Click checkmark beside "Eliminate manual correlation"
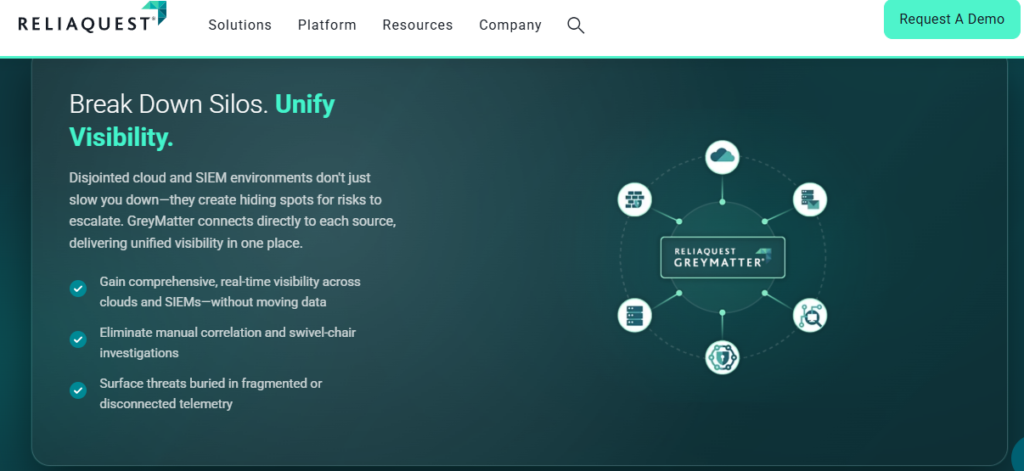Image resolution: width=1024 pixels, height=471 pixels. point(78,339)
